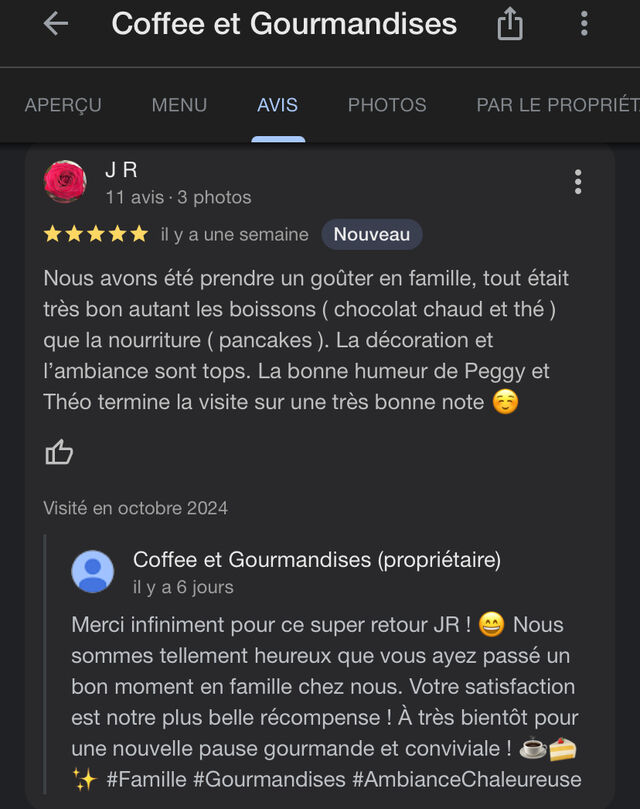Open the header three-dot overflow menu
640x809 pixels.
point(584,24)
